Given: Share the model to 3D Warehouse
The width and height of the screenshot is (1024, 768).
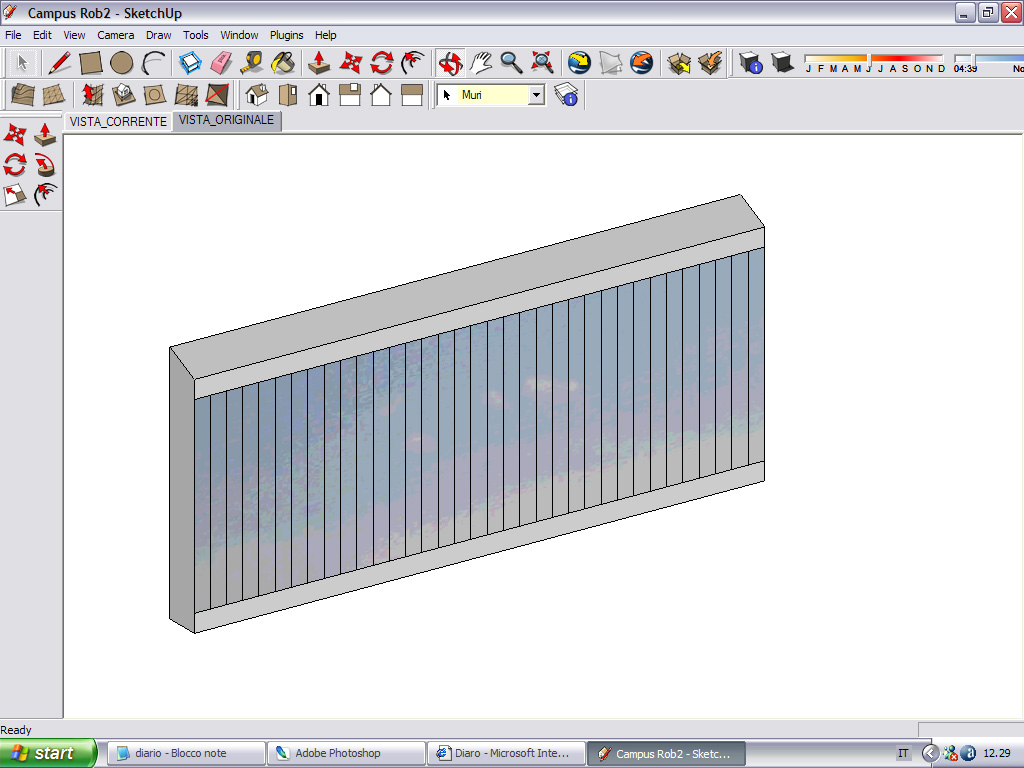Looking at the screenshot, I should click(x=710, y=63).
